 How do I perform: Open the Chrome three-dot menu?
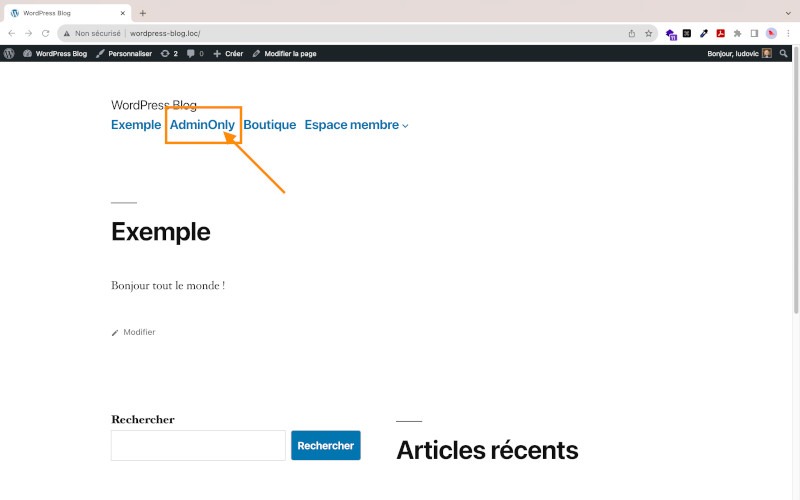pyautogui.click(x=788, y=33)
